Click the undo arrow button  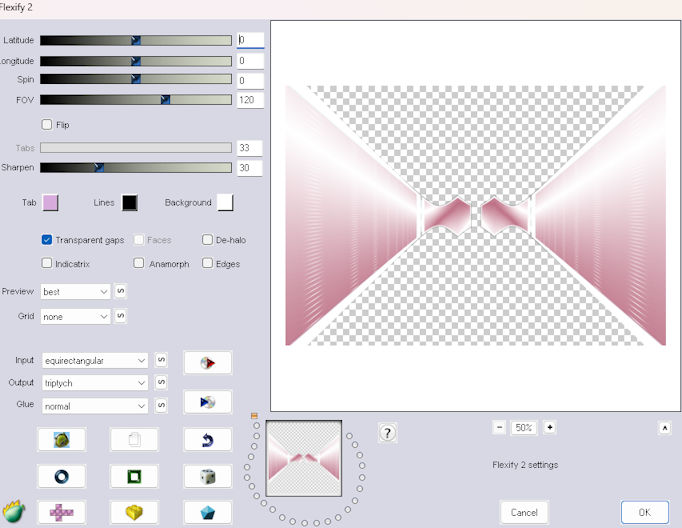pos(207,440)
